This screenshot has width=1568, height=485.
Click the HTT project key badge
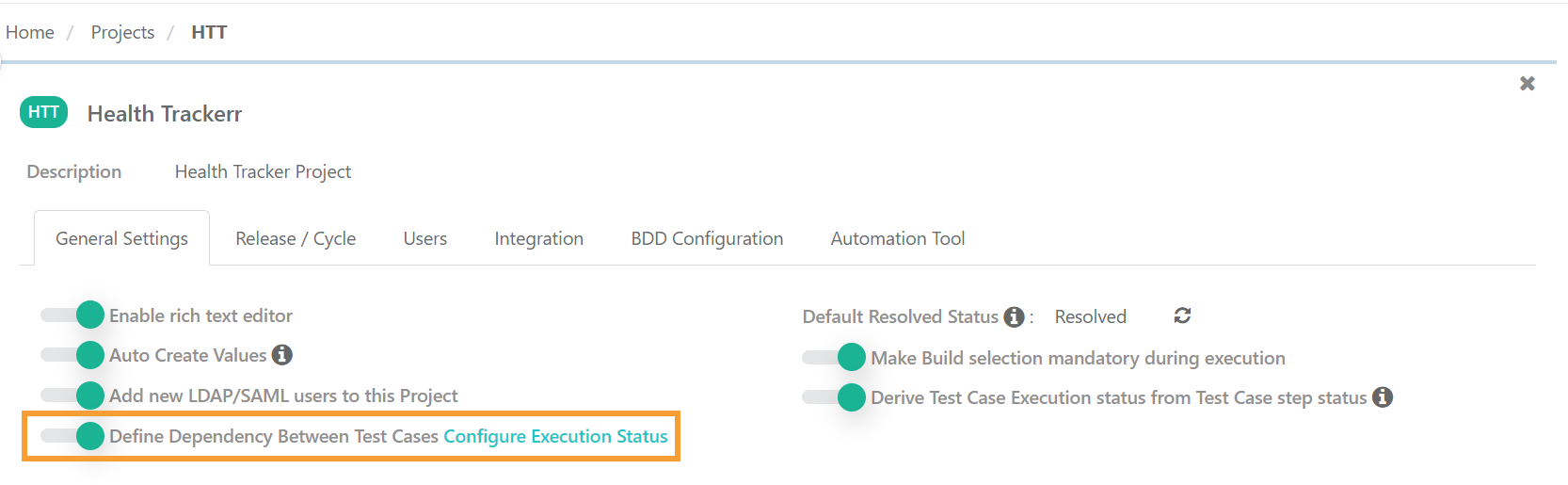[43, 112]
